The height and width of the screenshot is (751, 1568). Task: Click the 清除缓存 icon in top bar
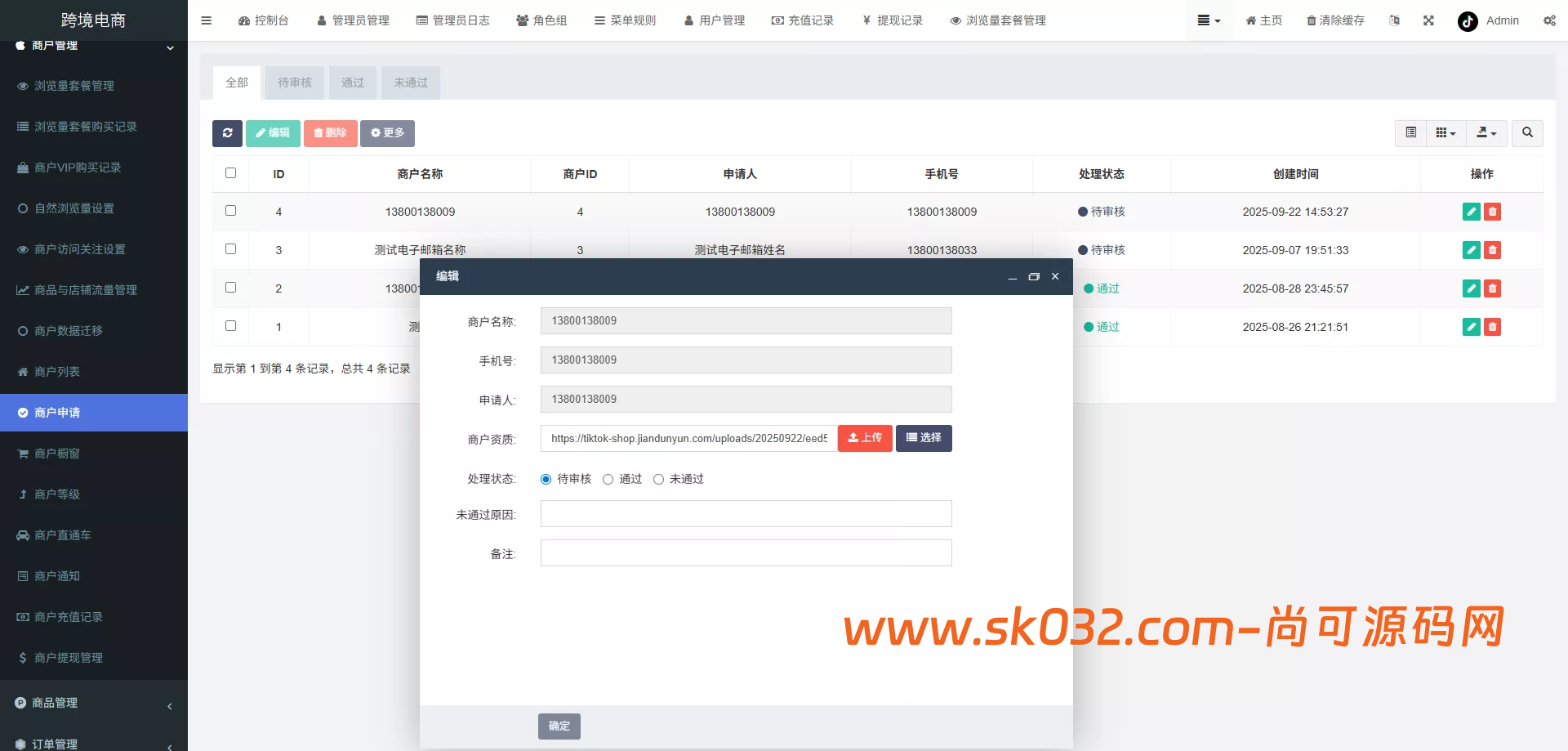click(1334, 20)
